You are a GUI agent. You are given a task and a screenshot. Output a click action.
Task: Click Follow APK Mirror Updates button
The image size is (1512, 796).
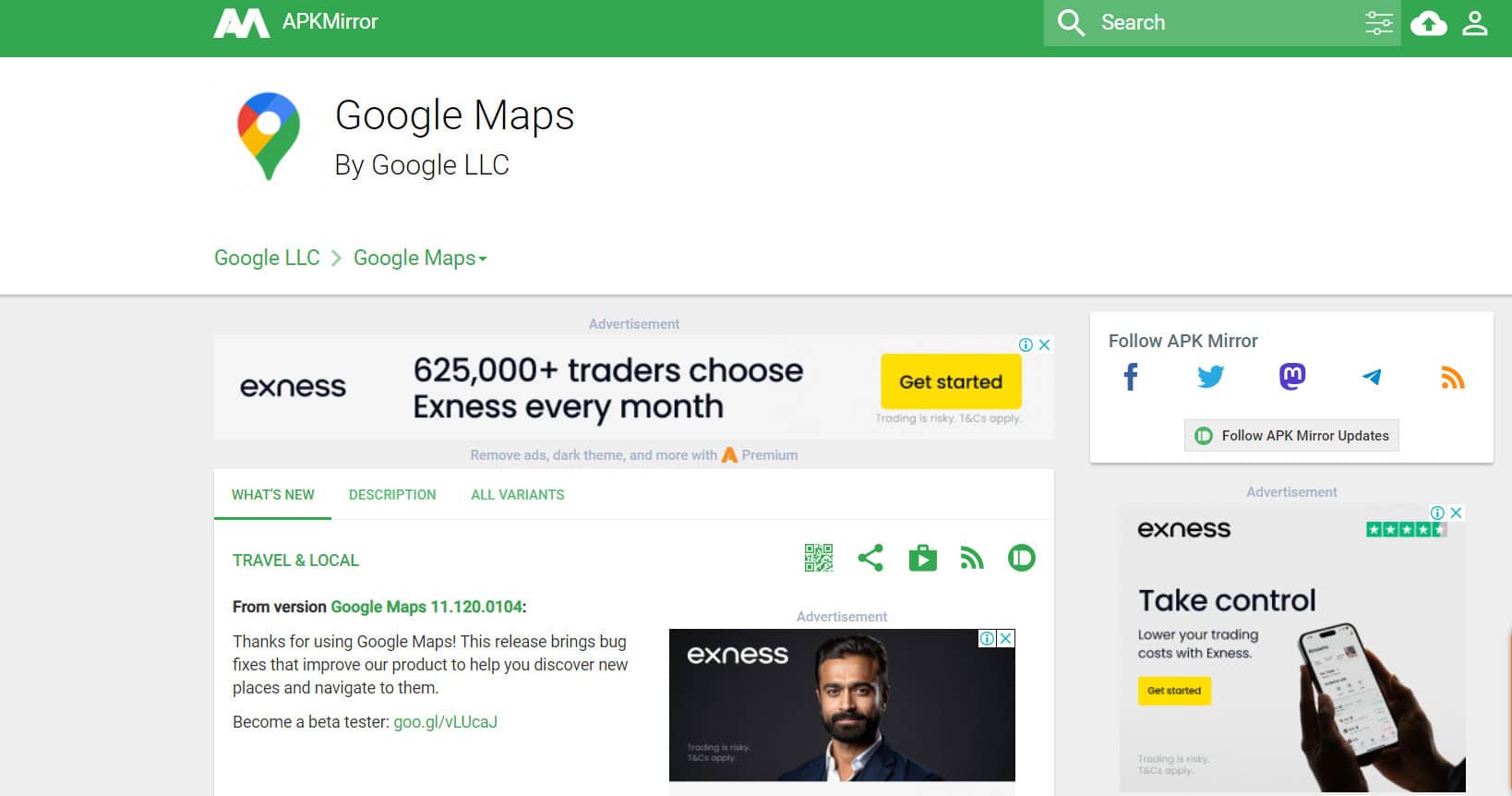(x=1291, y=435)
